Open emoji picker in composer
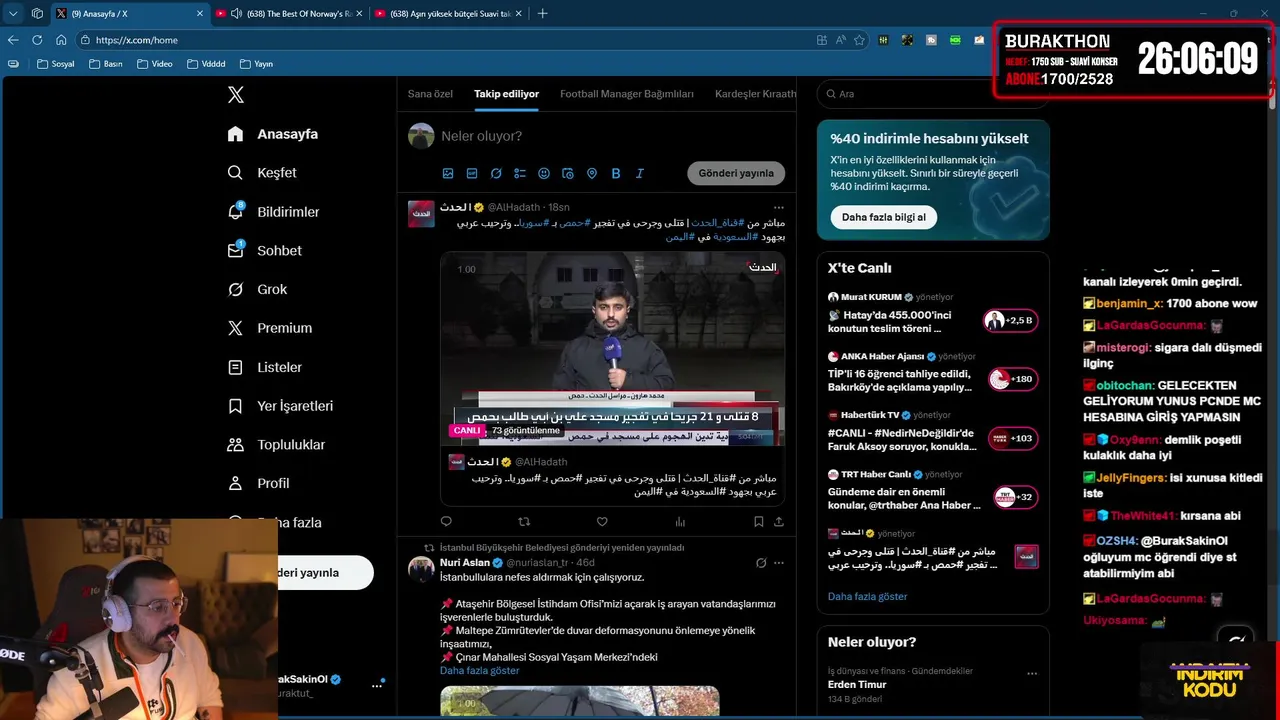The height and width of the screenshot is (720, 1280). [x=544, y=173]
